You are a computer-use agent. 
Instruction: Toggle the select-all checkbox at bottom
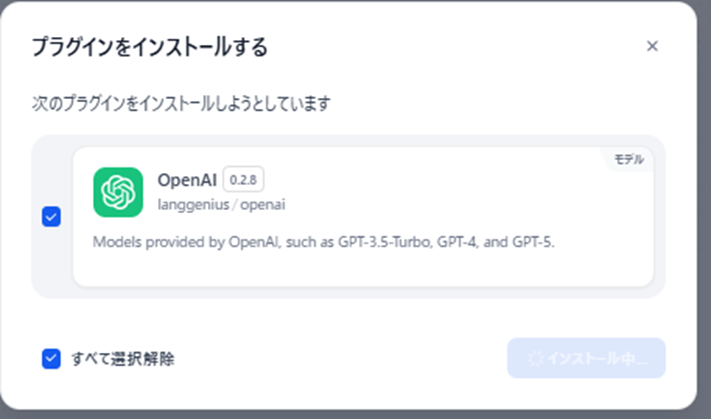point(51,358)
